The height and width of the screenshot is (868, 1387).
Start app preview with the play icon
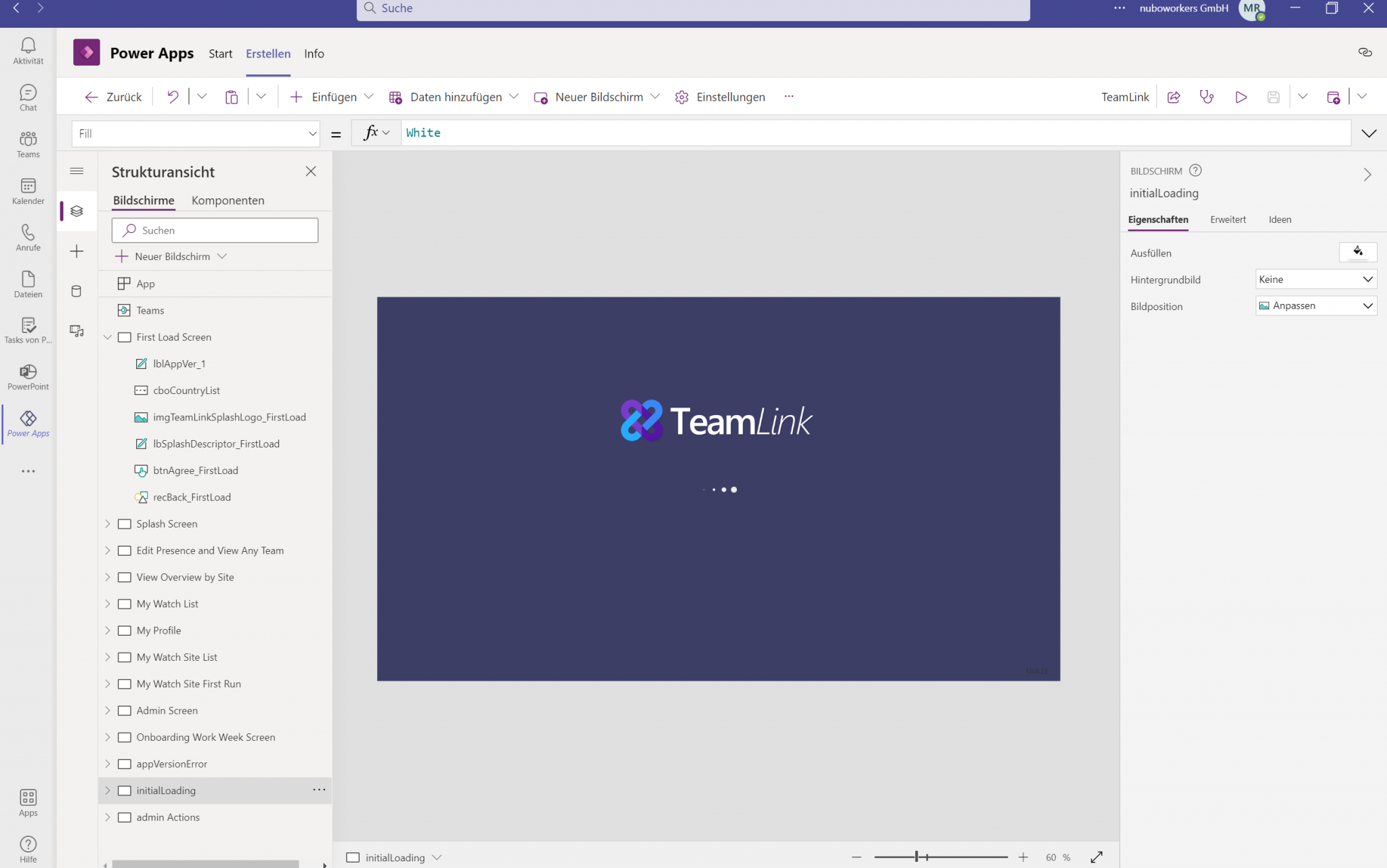point(1241,97)
